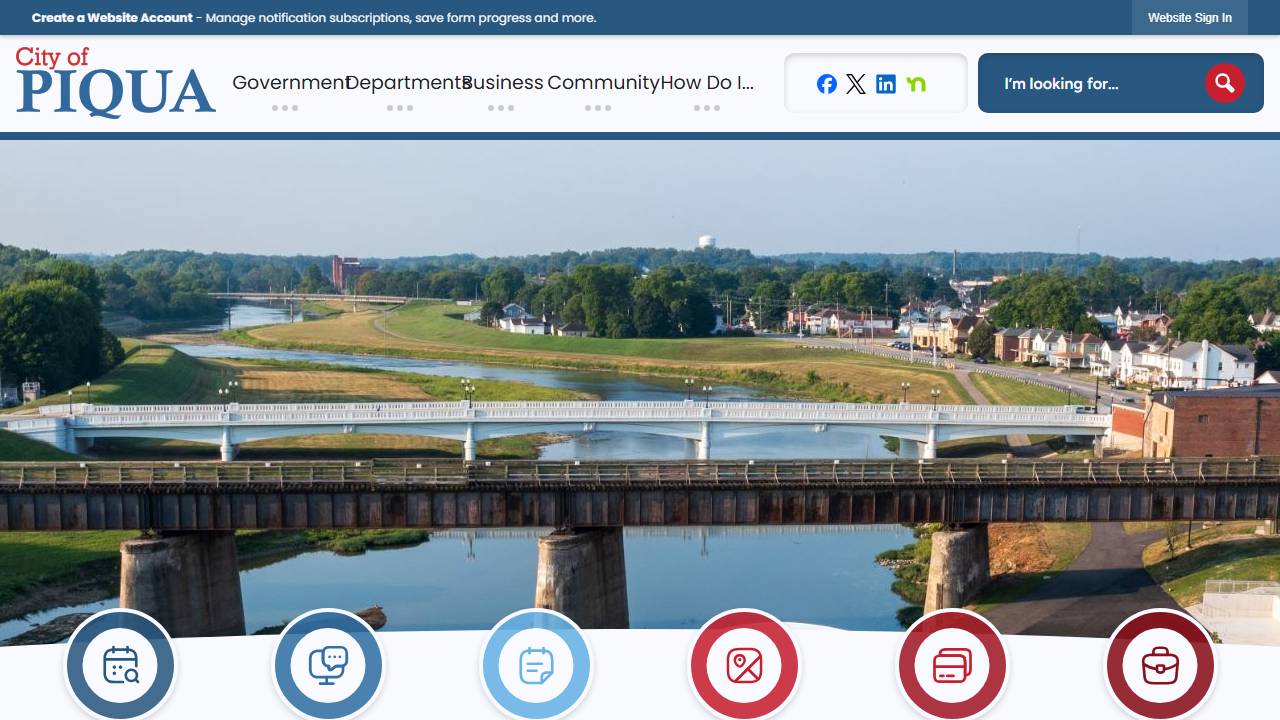Click the credit card payment circle icon
The image size is (1280, 720).
coord(952,665)
